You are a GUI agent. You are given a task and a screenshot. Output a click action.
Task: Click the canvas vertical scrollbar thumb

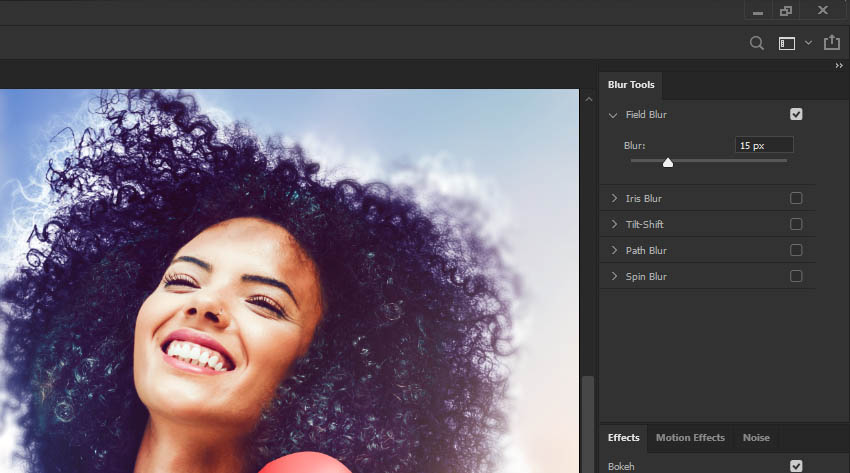click(x=588, y=424)
